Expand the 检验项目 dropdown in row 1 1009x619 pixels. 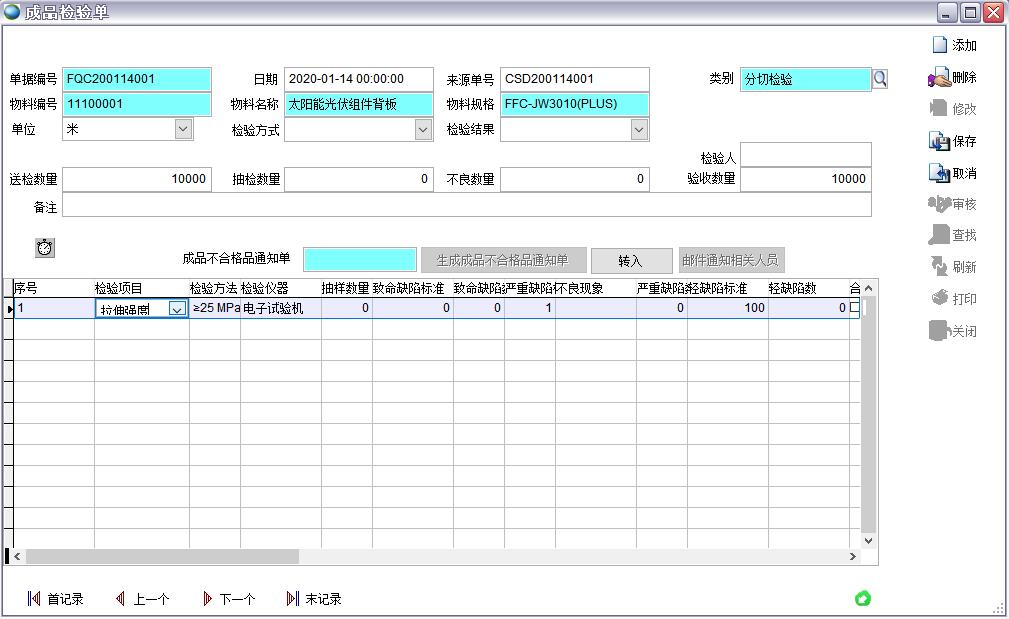(177, 309)
